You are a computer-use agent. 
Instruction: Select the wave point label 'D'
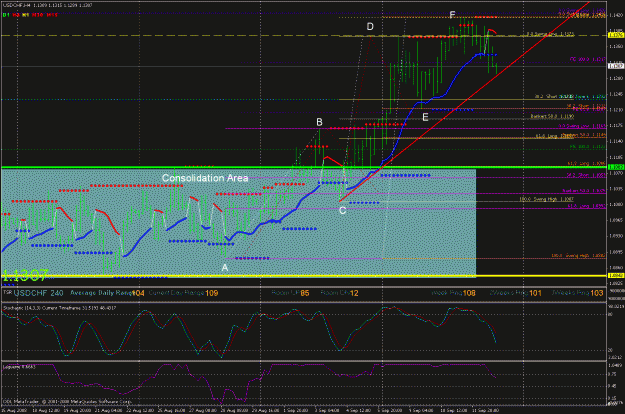pos(370,27)
